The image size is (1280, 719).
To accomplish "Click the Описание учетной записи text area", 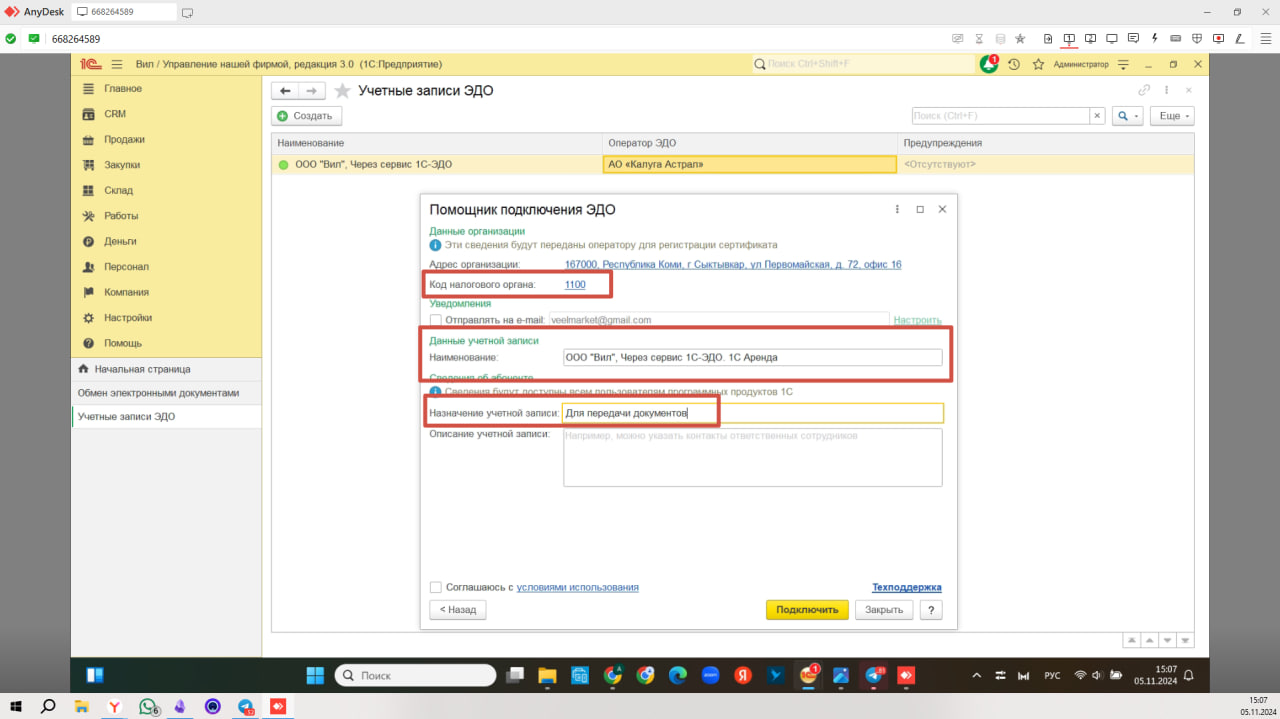I will click(x=753, y=457).
